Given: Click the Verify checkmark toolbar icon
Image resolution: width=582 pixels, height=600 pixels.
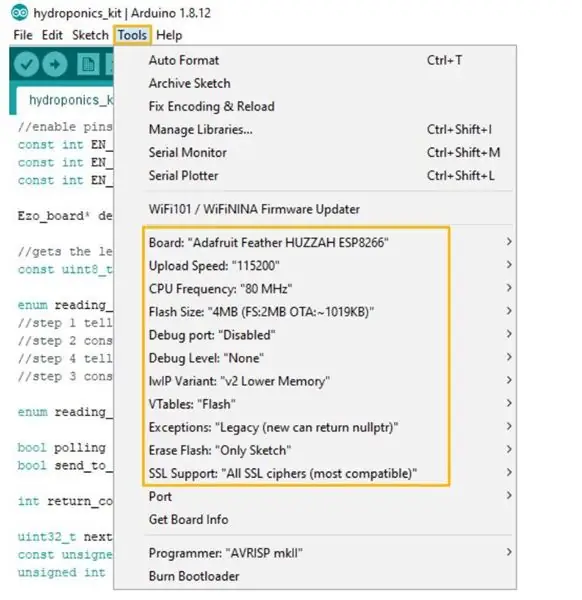Looking at the screenshot, I should (26, 64).
